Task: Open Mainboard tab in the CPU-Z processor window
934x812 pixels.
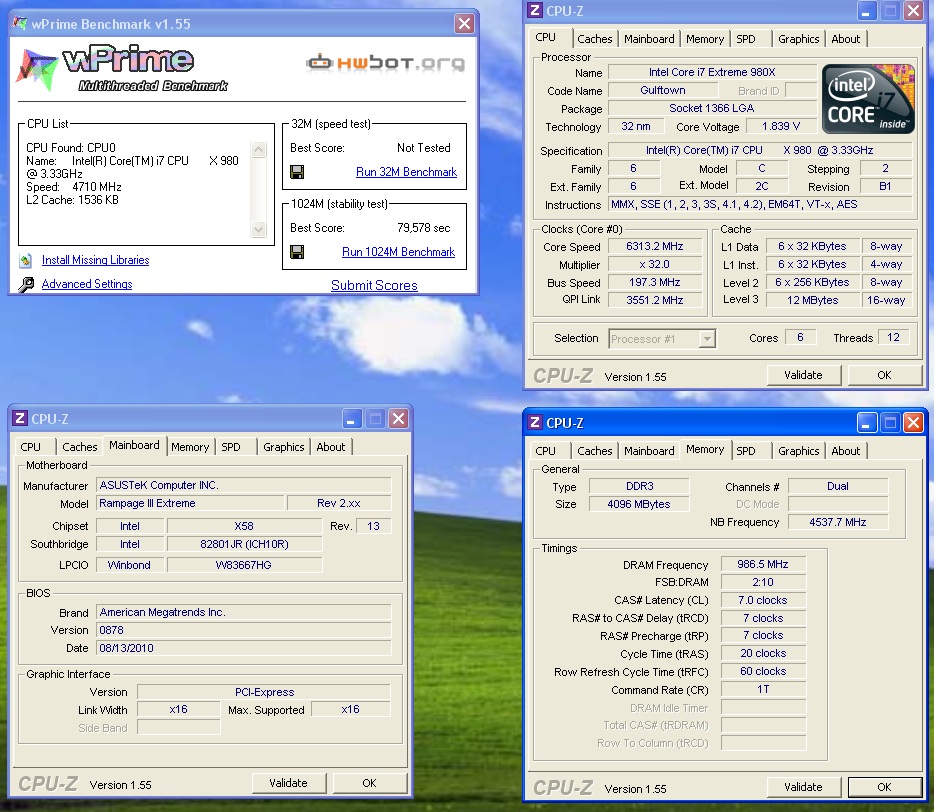Action: click(x=649, y=39)
